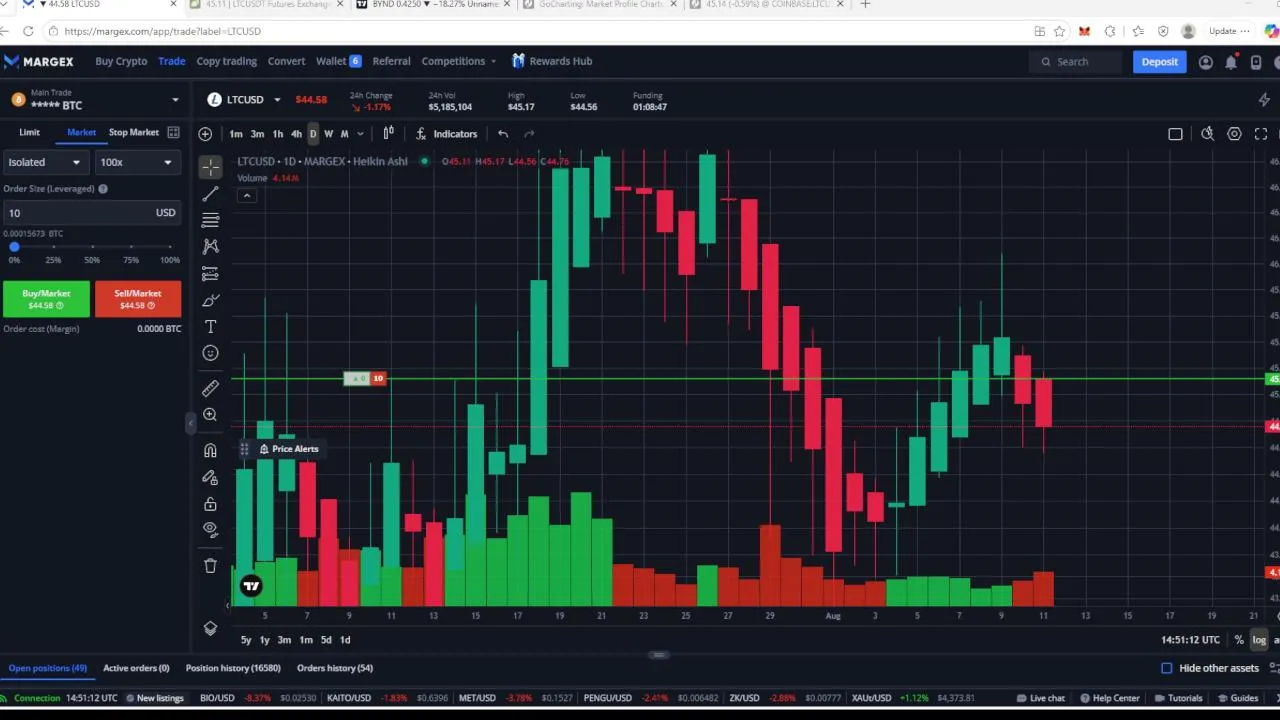Toggle the percent scale button

tap(1239, 640)
